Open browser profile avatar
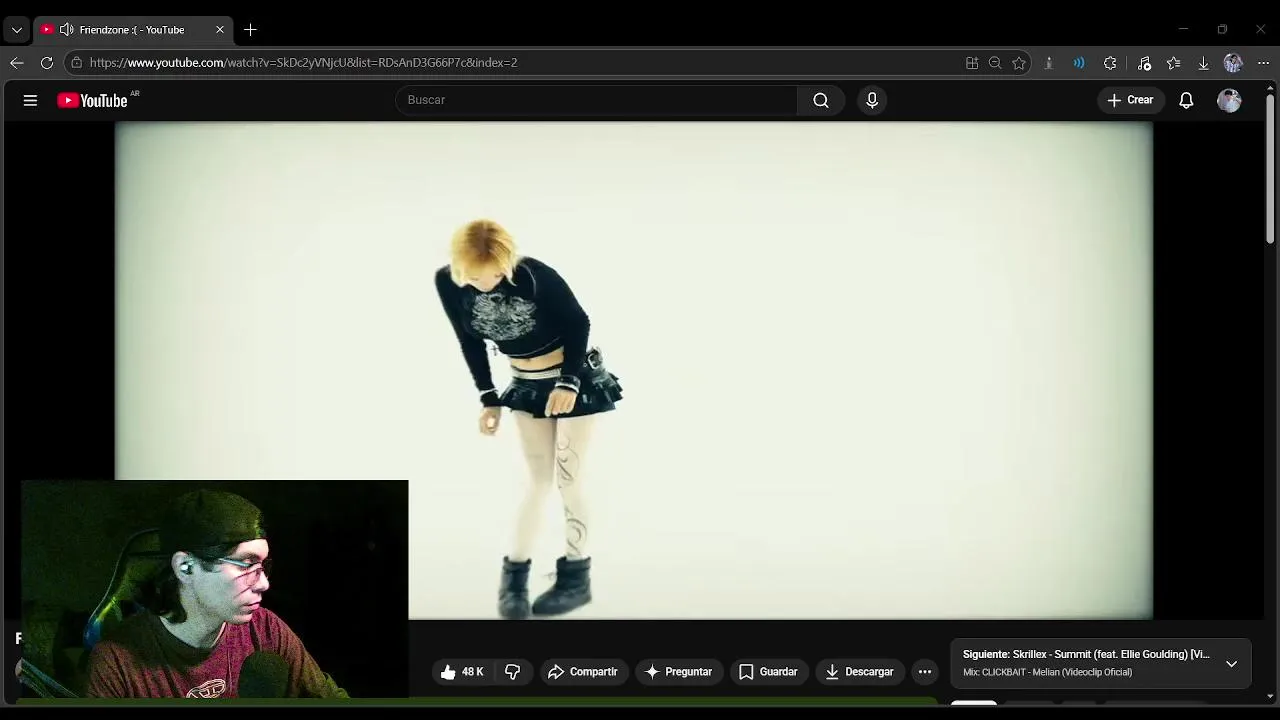 [x=1233, y=63]
